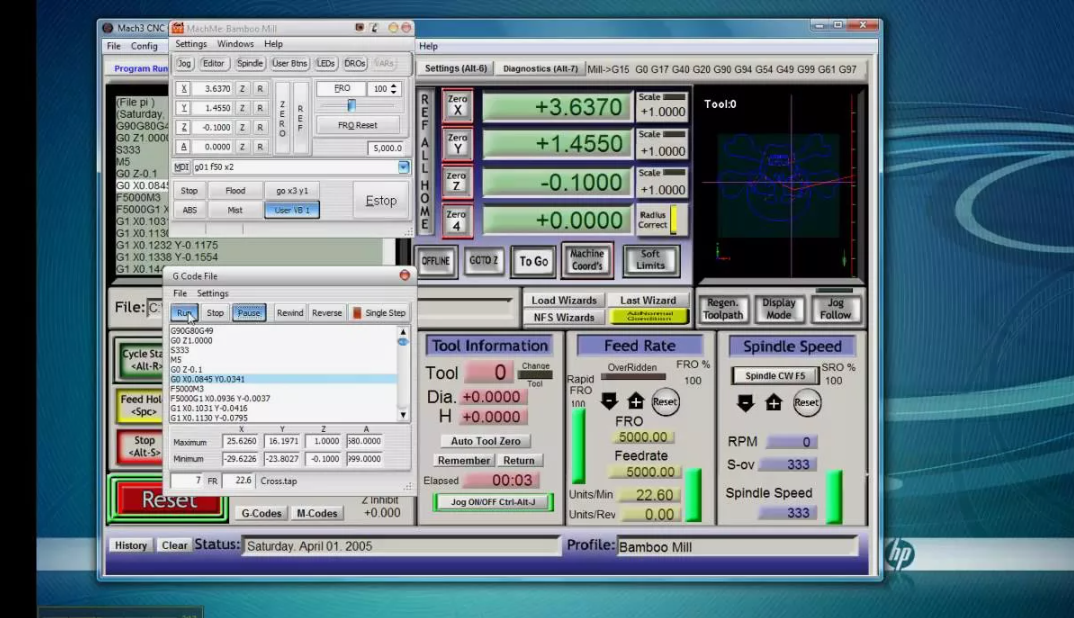The height and width of the screenshot is (618, 1074).
Task: Toggle Machine Coord's display
Action: [x=587, y=260]
